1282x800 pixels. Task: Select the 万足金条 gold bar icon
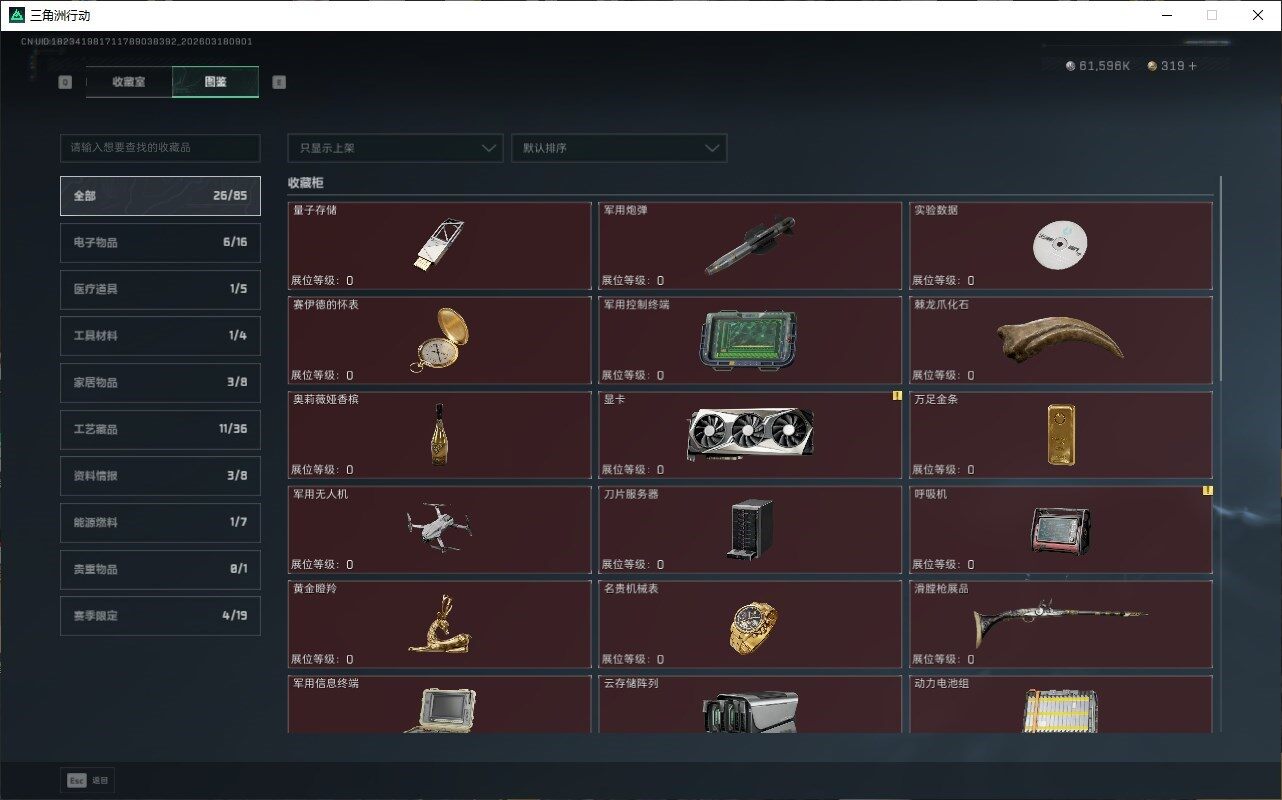pos(1061,435)
